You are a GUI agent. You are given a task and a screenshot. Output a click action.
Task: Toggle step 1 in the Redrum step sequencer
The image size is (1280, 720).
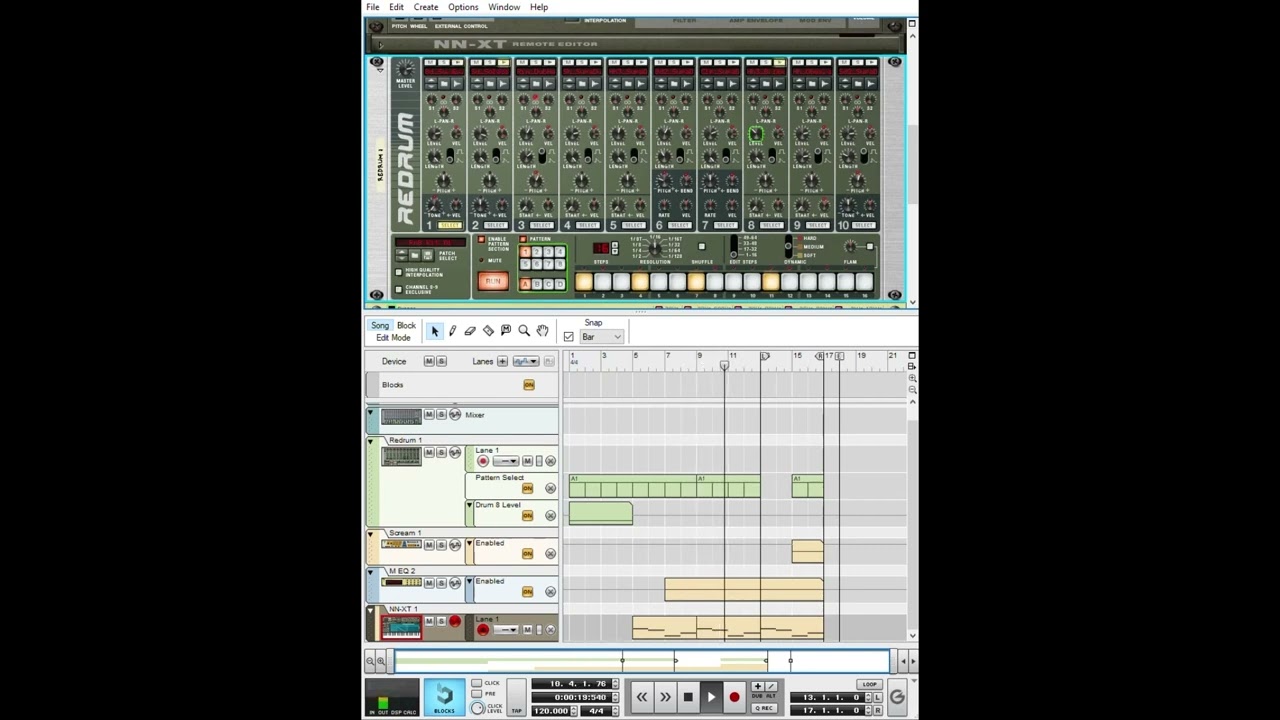tap(584, 283)
